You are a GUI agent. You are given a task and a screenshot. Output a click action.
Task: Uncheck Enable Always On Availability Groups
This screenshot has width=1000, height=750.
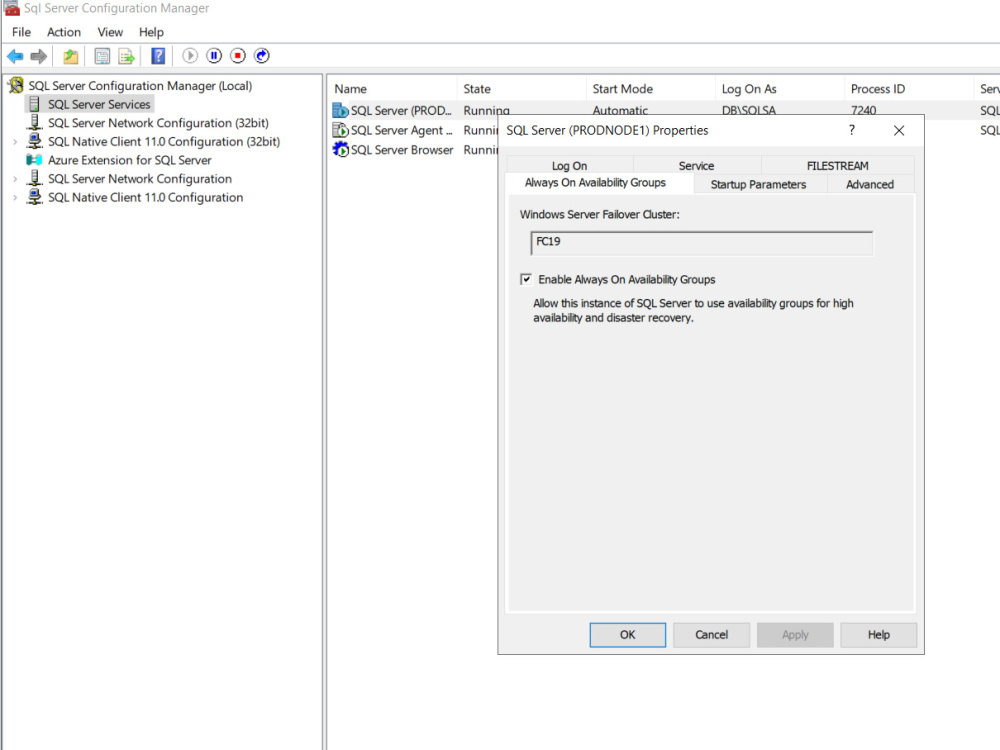point(526,279)
